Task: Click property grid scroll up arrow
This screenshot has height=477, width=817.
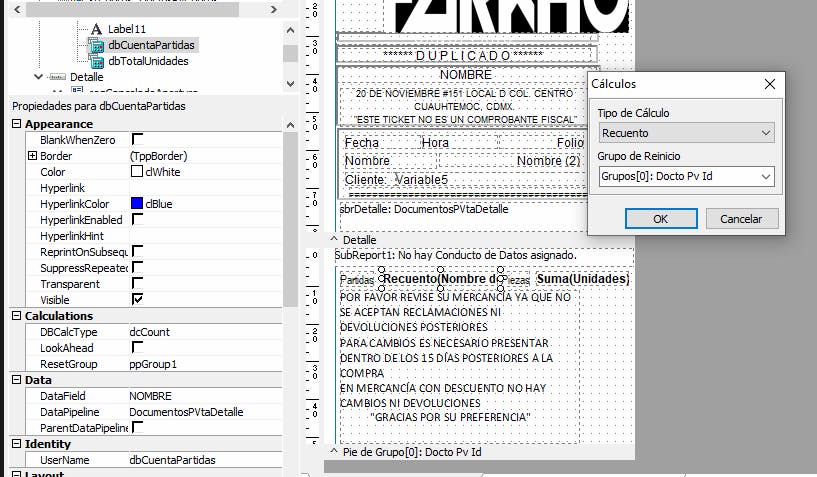Action: (x=290, y=125)
